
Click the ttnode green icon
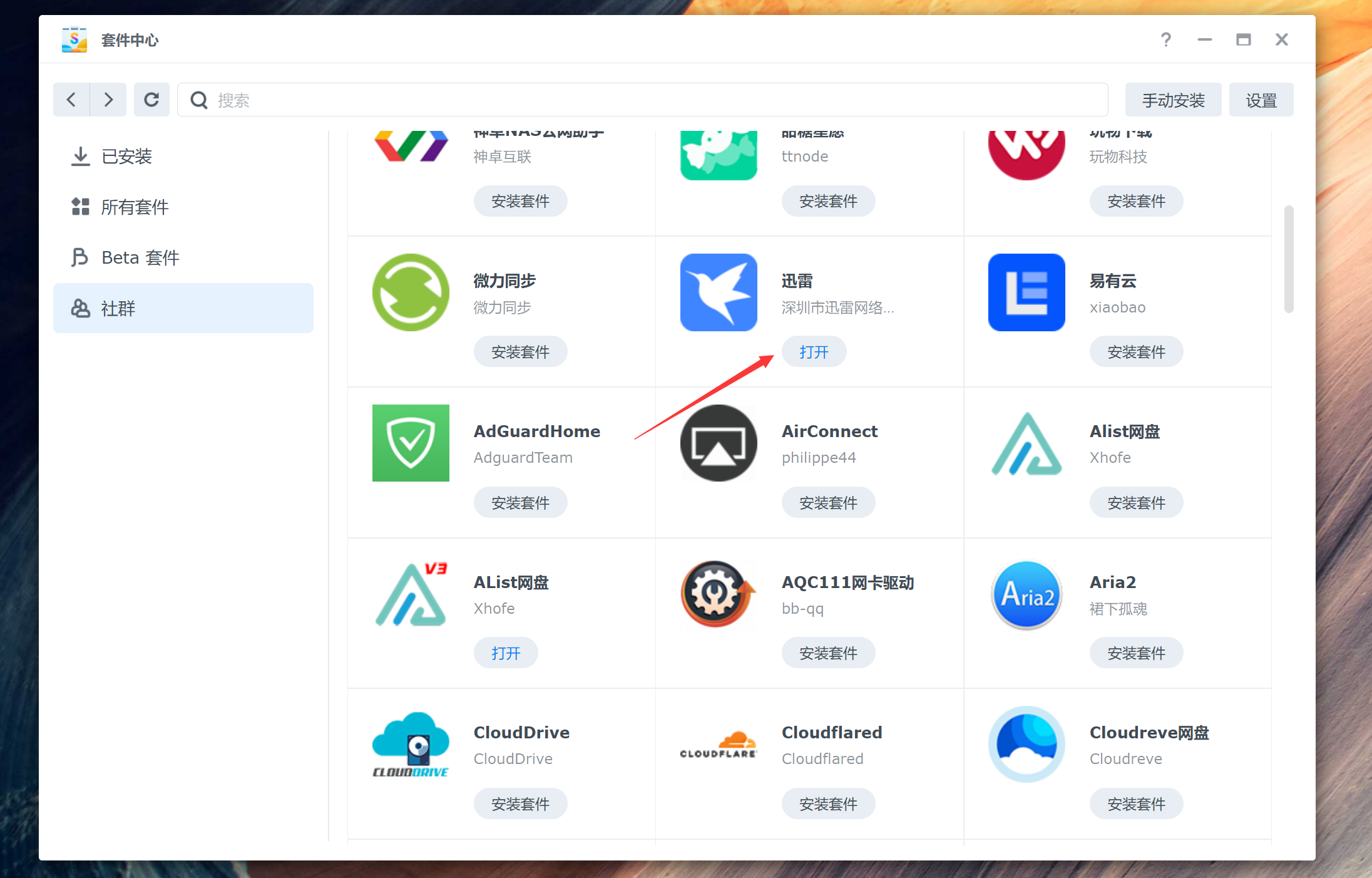coord(719,155)
